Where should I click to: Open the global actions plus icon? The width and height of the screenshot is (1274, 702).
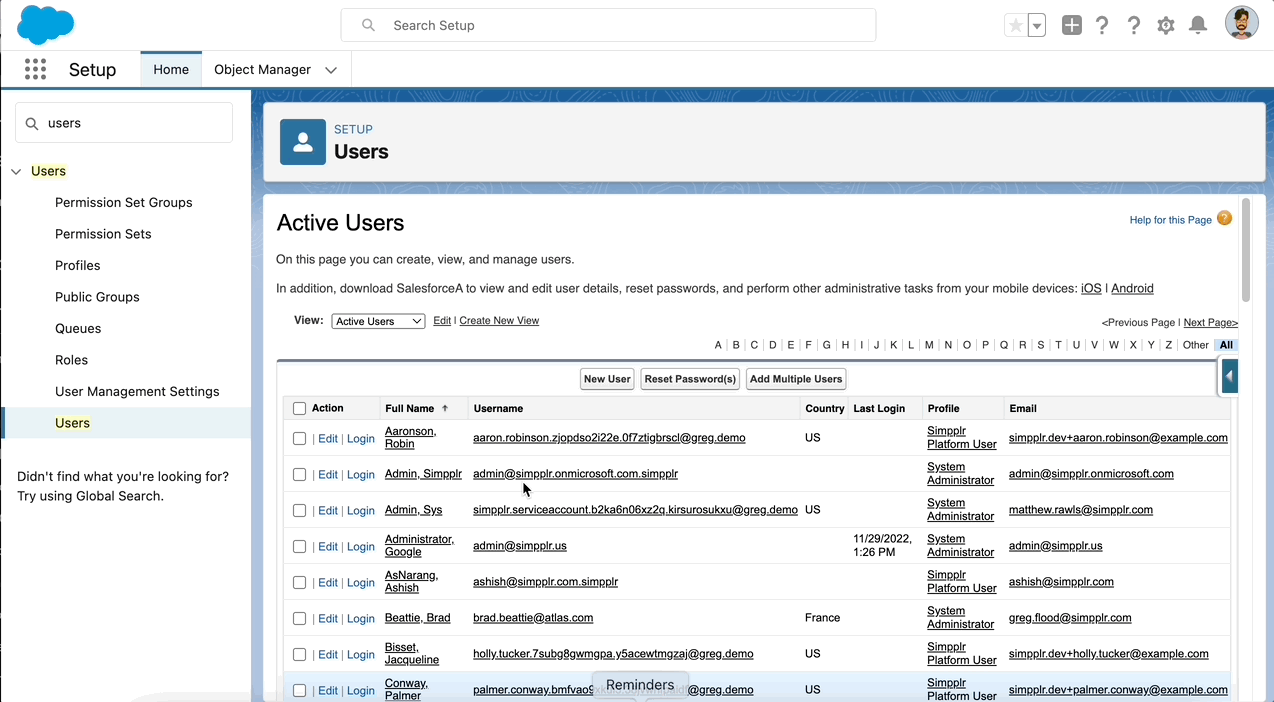click(1072, 26)
